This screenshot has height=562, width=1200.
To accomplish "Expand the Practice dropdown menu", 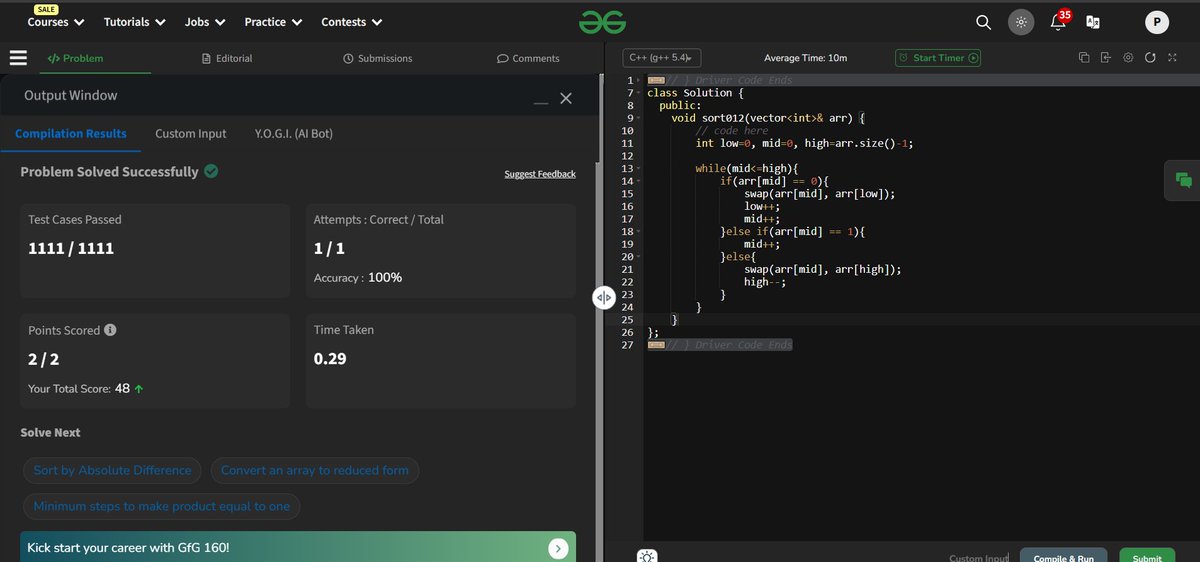I will pyautogui.click(x=273, y=21).
